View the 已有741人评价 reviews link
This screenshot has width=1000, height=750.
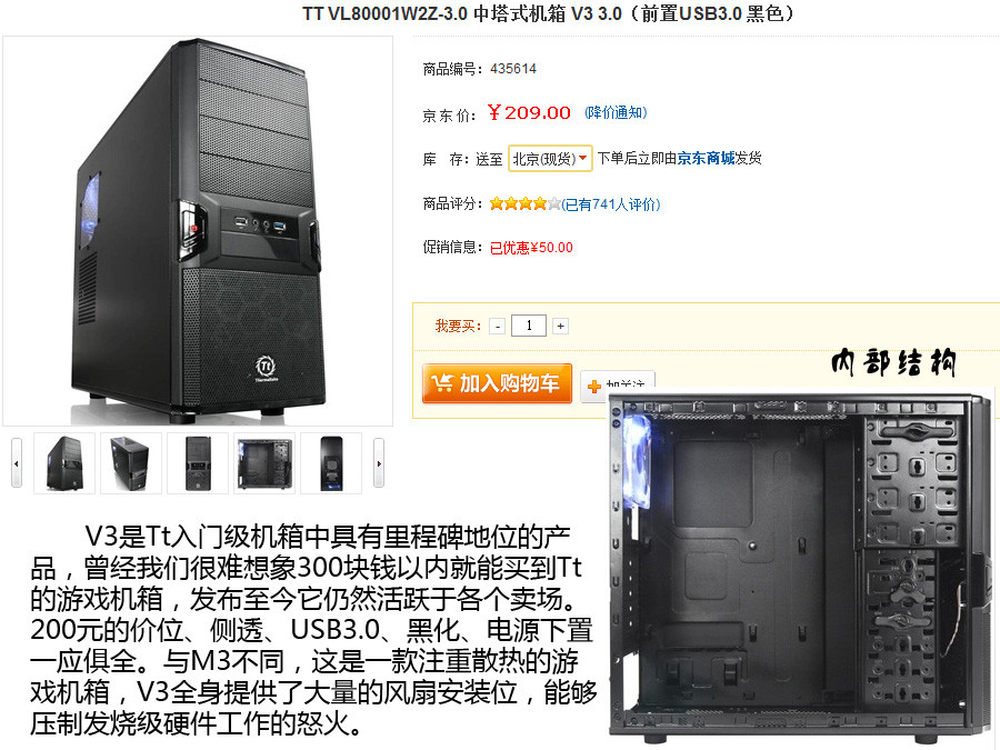611,204
